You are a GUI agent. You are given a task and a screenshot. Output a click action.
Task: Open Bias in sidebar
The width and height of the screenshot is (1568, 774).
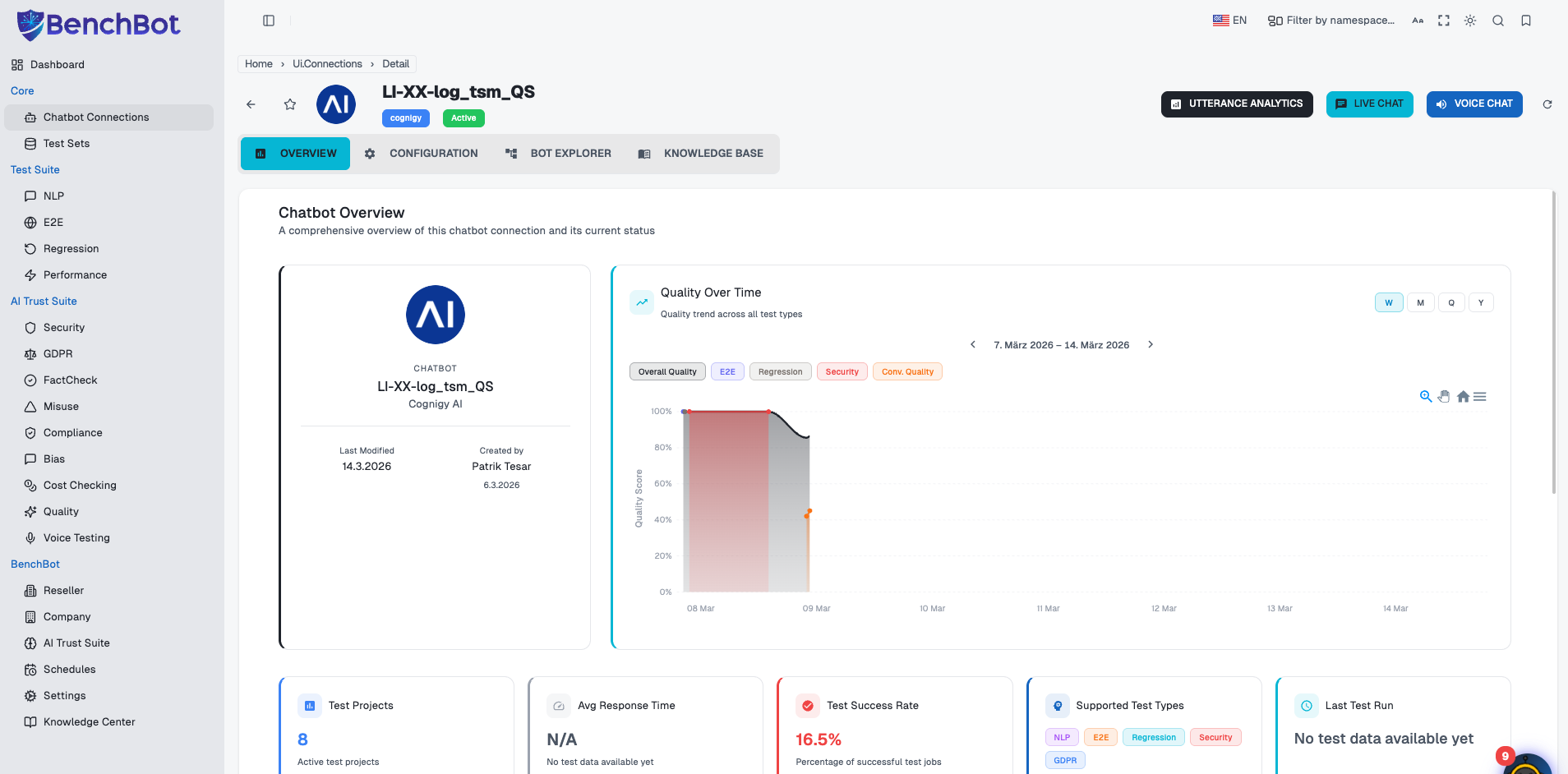(108, 459)
